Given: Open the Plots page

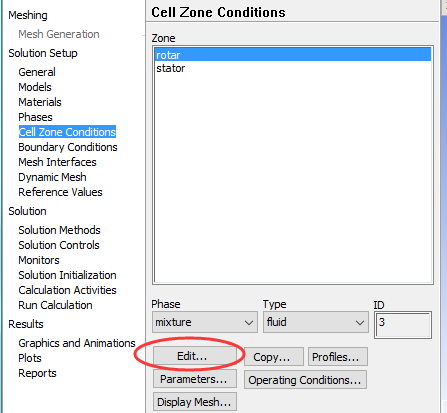Looking at the screenshot, I should (x=30, y=358).
